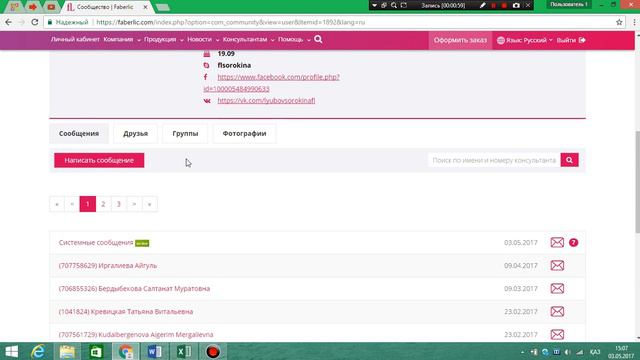Go back with the browser arrow
The width and height of the screenshot is (640, 360).
coord(9,22)
